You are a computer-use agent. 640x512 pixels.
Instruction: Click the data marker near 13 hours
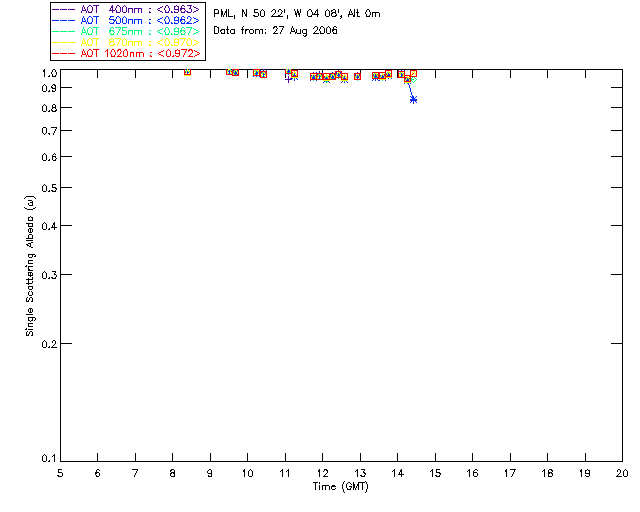coord(358,76)
